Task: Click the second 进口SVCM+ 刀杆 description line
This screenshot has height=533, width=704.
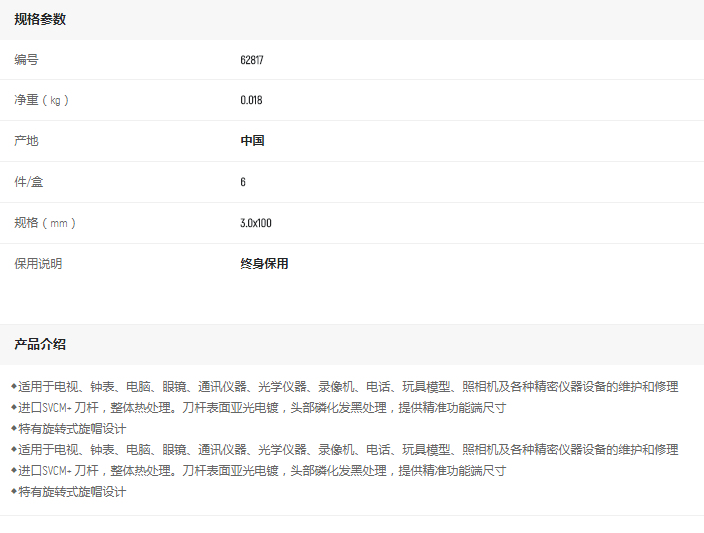Action: pyautogui.click(x=262, y=470)
